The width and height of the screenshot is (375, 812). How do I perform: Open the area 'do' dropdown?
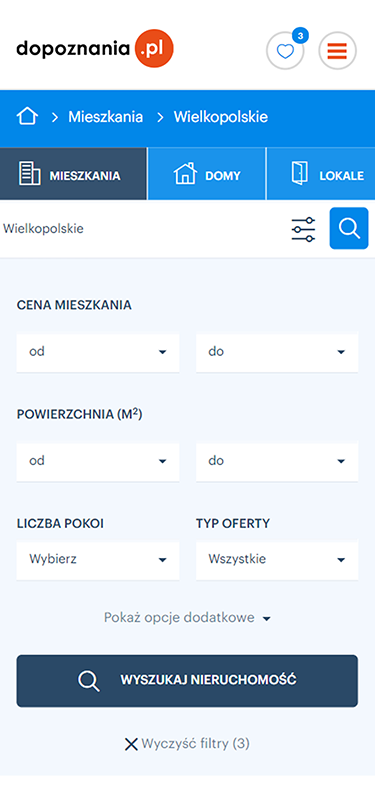click(277, 461)
